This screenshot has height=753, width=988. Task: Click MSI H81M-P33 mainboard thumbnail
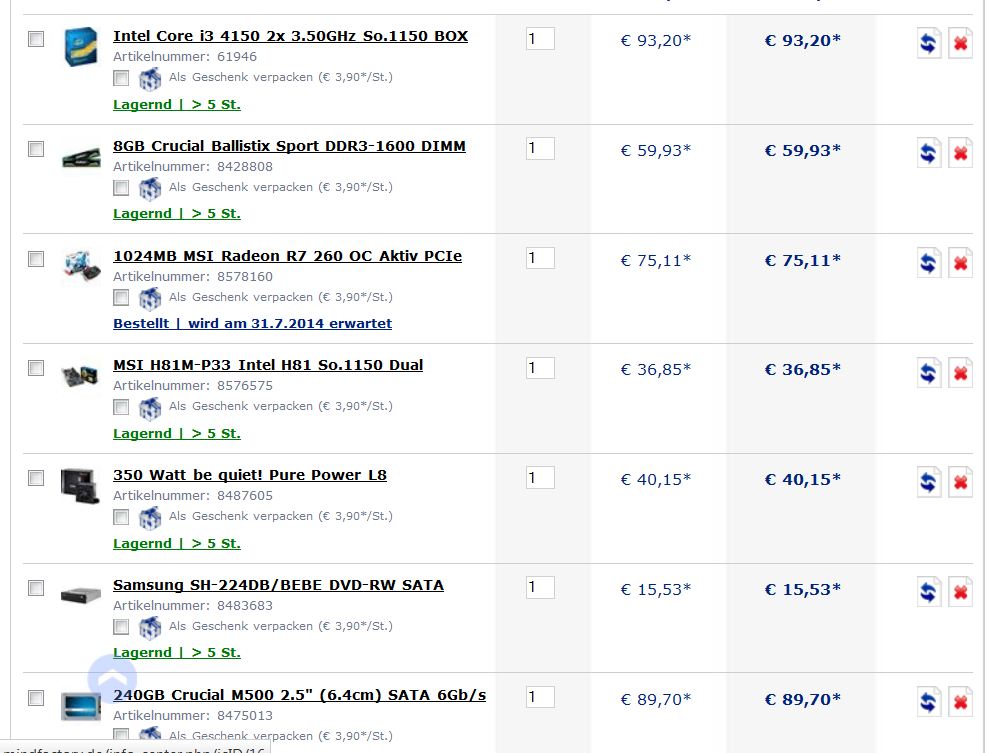pyautogui.click(x=80, y=376)
